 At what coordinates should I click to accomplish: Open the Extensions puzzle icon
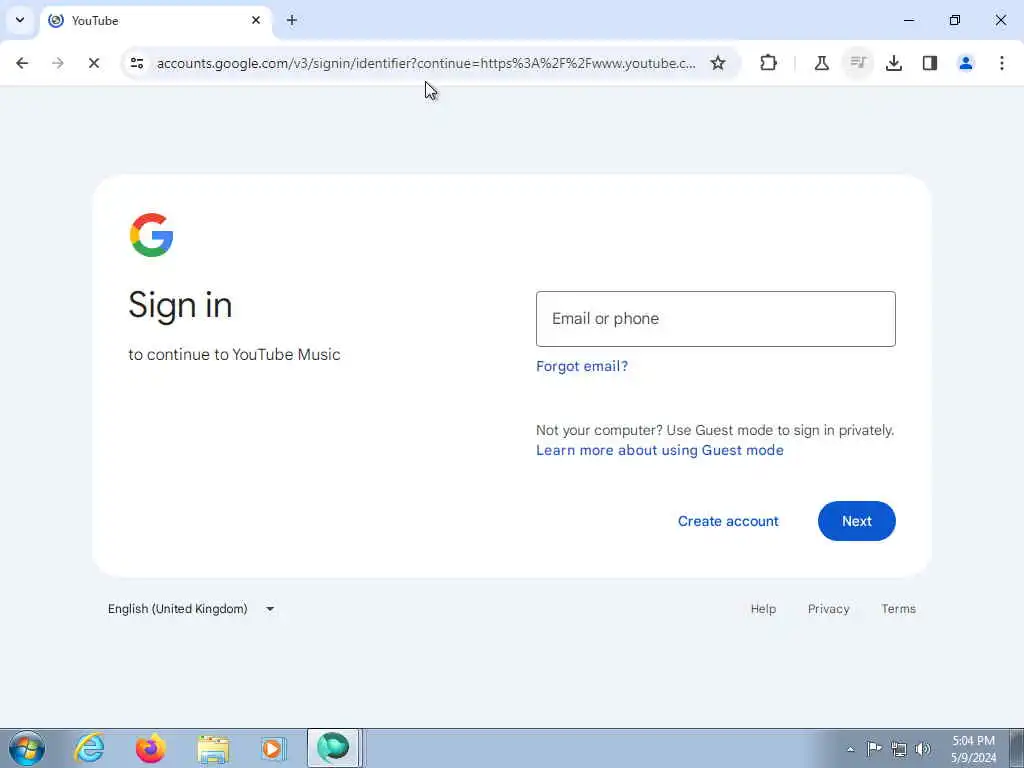click(769, 63)
